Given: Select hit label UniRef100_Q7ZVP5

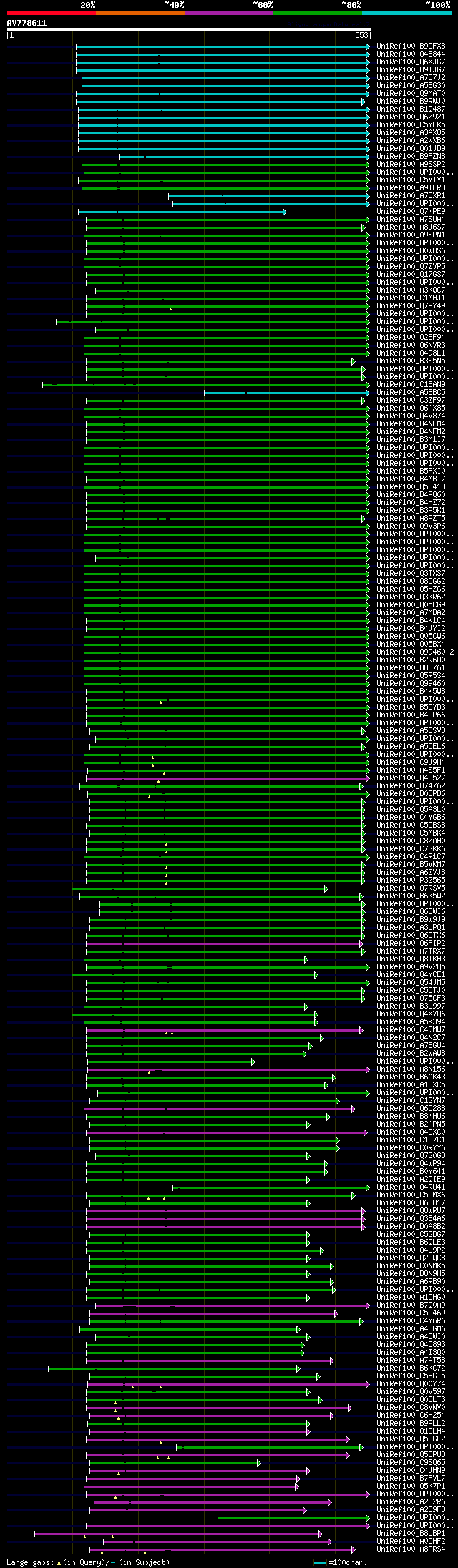Looking at the screenshot, I should pyautogui.click(x=411, y=266).
